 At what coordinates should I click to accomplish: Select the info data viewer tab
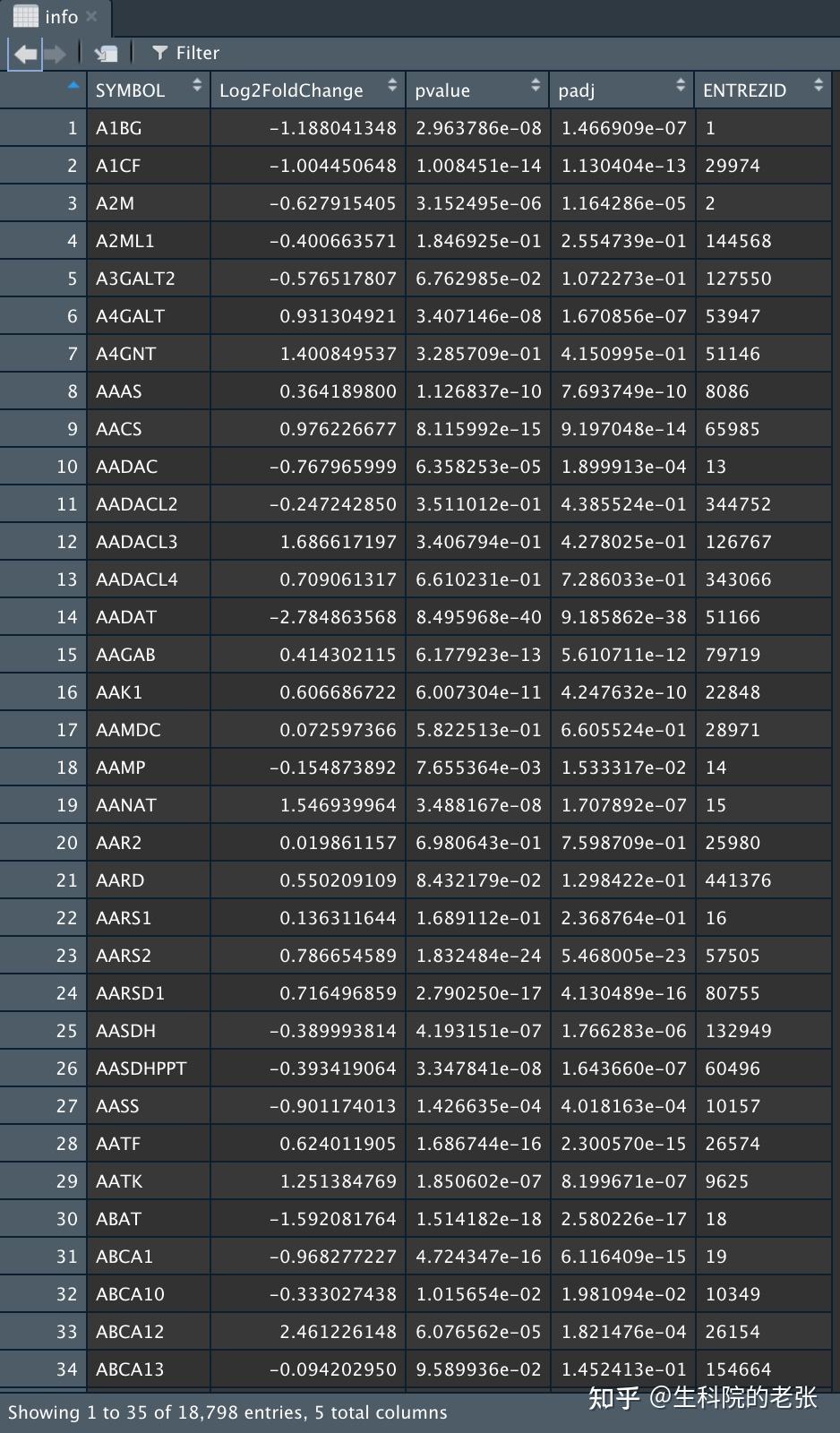click(61, 17)
